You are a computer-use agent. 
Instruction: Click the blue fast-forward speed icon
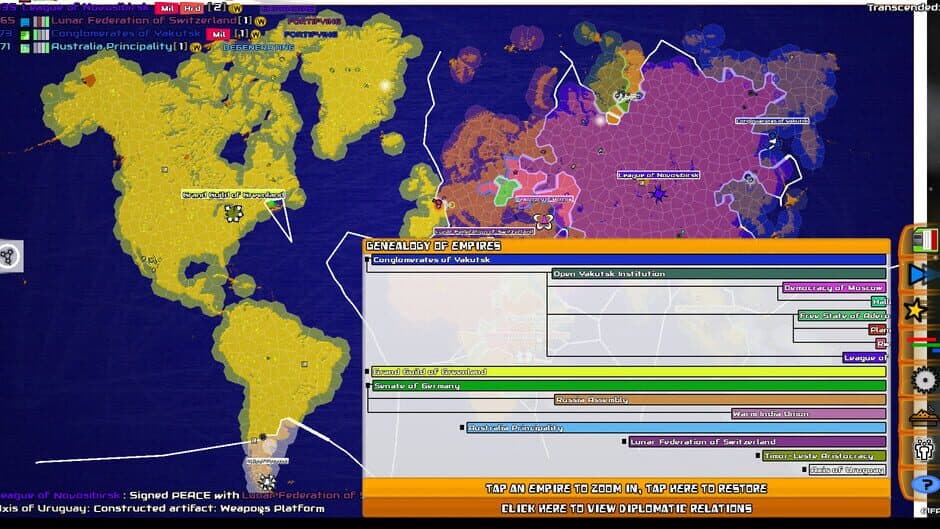(x=924, y=274)
